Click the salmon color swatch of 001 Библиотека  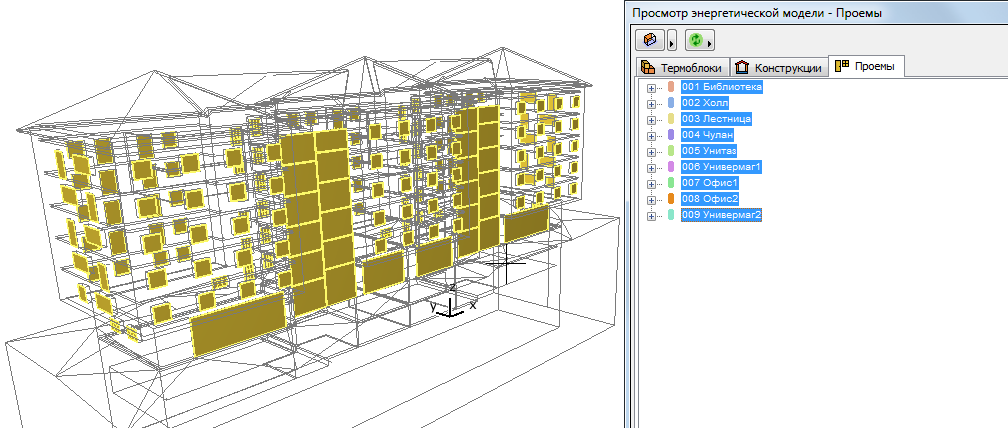click(671, 87)
